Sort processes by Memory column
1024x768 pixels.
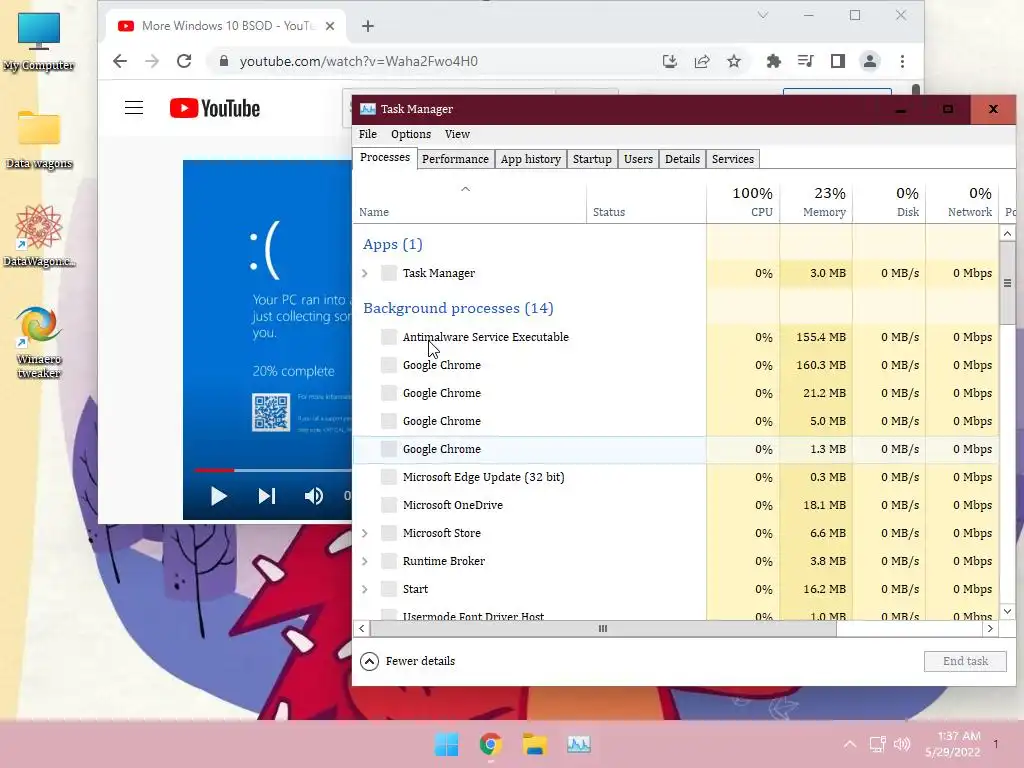[x=816, y=204]
